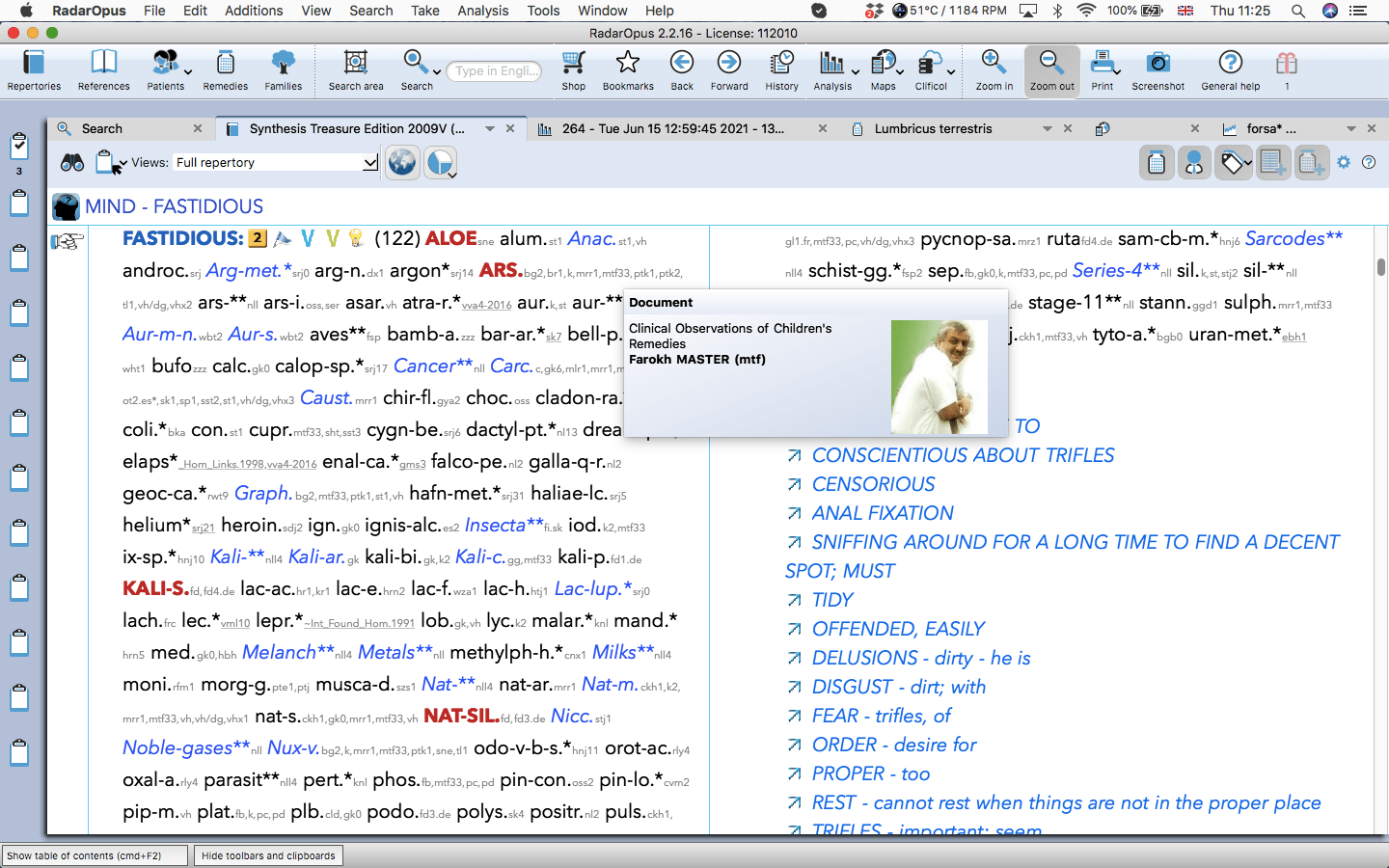Click the globe icon beside Views
Screen dimensions: 1389x868
click(x=402, y=162)
